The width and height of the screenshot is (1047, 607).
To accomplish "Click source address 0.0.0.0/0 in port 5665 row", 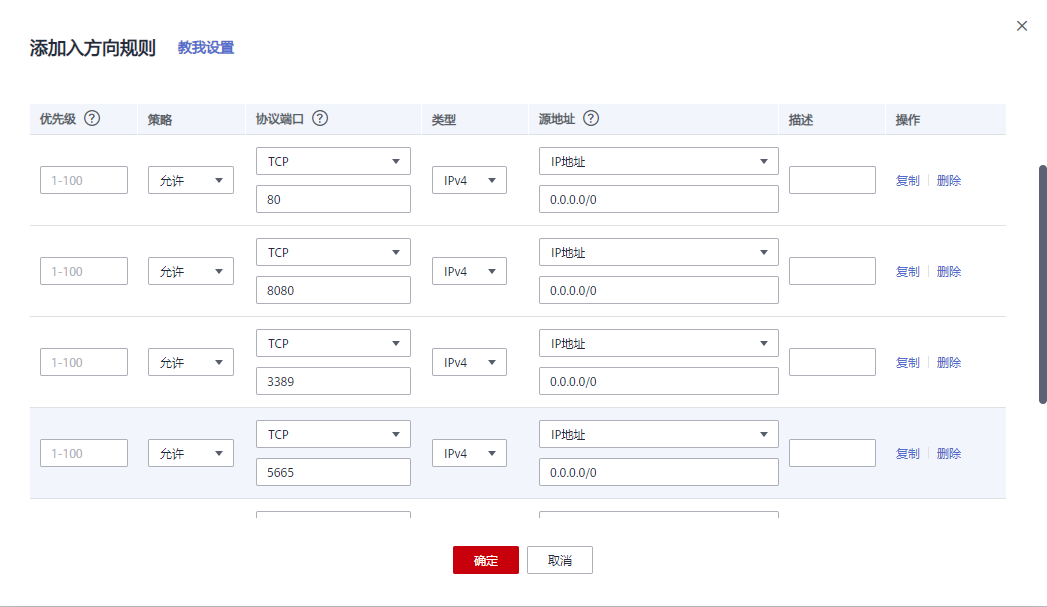I will click(658, 471).
